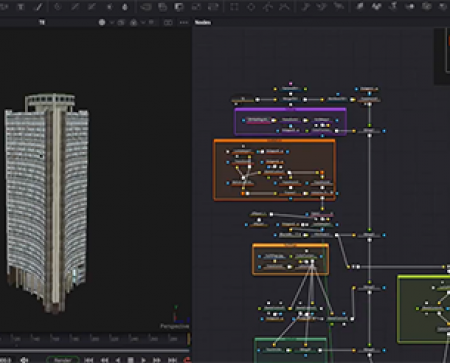The height and width of the screenshot is (363, 450).
Task: Add an Ellipse mask from the toolbar
Action: [x=251, y=7]
